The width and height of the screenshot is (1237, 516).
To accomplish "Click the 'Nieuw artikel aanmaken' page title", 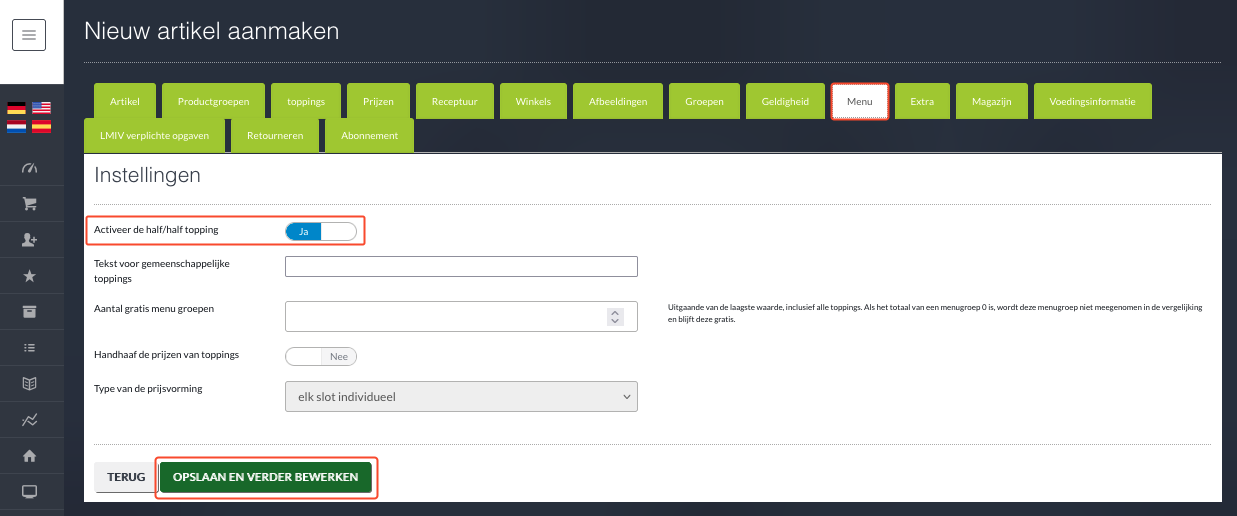I will point(212,31).
